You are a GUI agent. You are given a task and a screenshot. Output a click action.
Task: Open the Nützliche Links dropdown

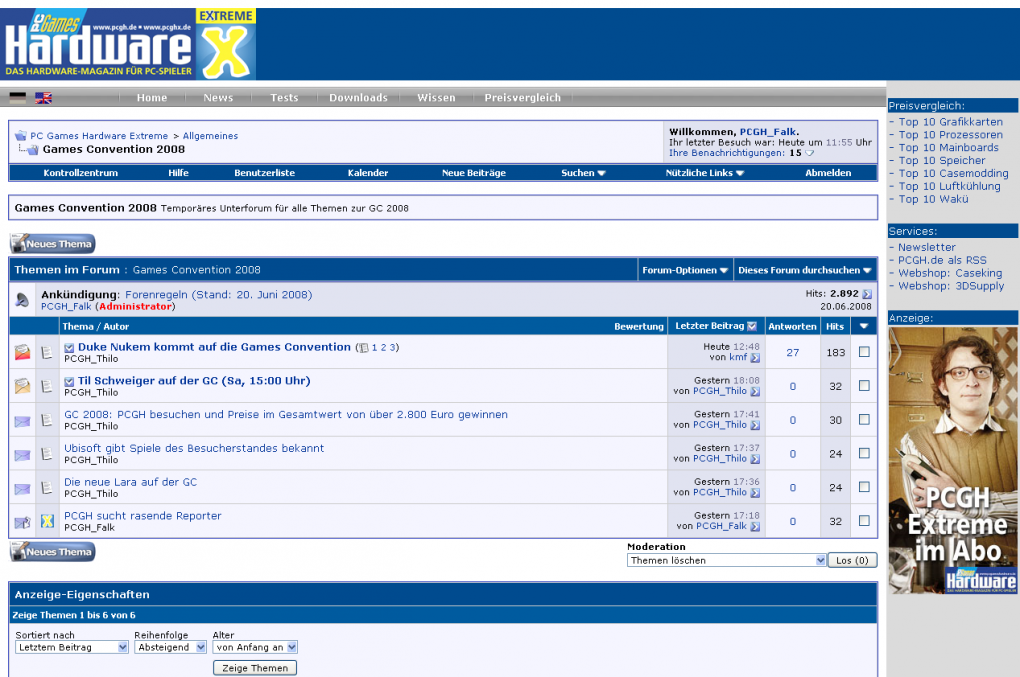705,173
